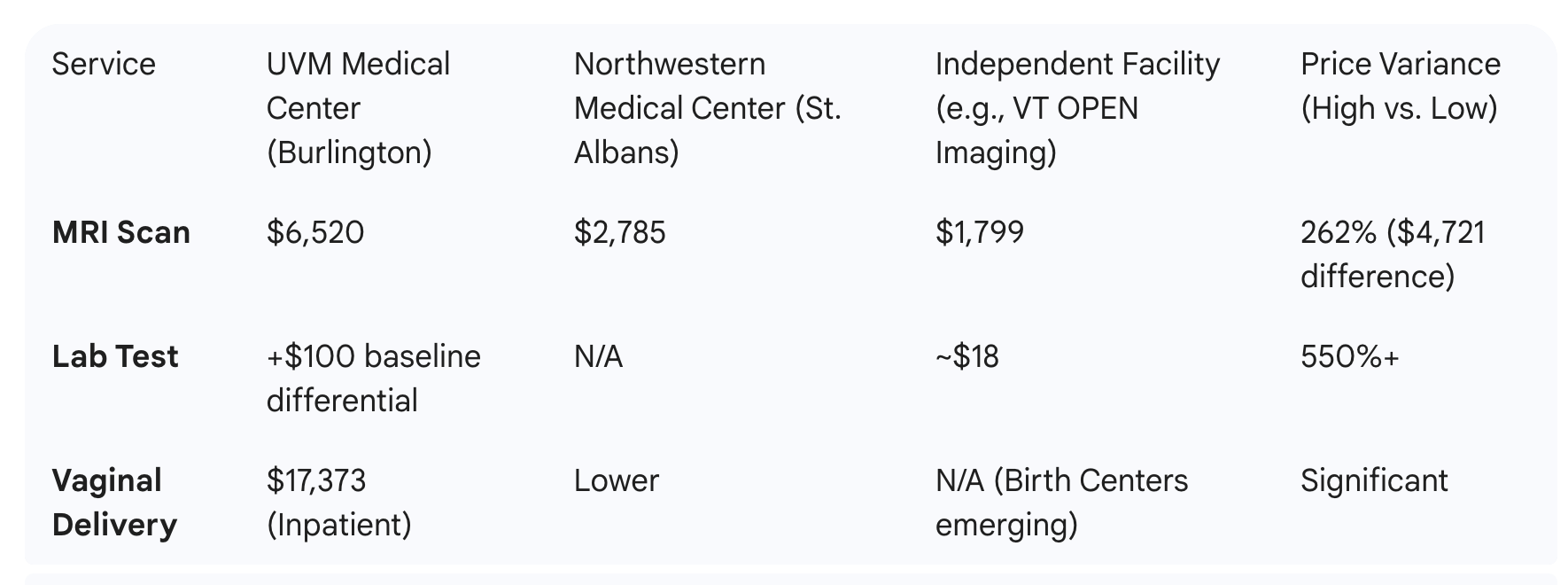
Task: Click the Significant variance cell
Action: (1373, 480)
